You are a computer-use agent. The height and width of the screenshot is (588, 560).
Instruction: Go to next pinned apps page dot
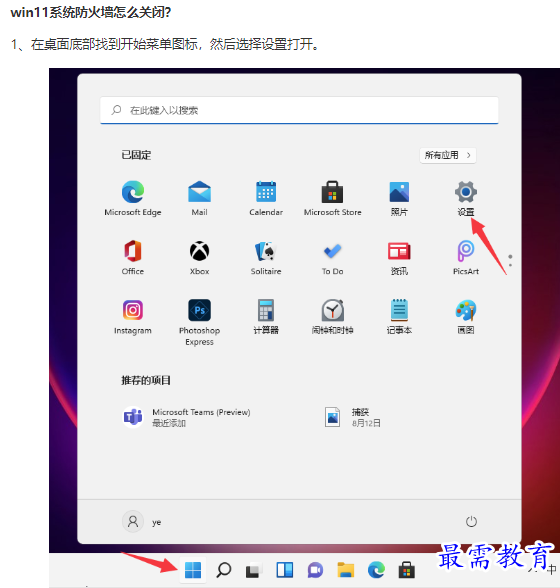click(x=510, y=265)
